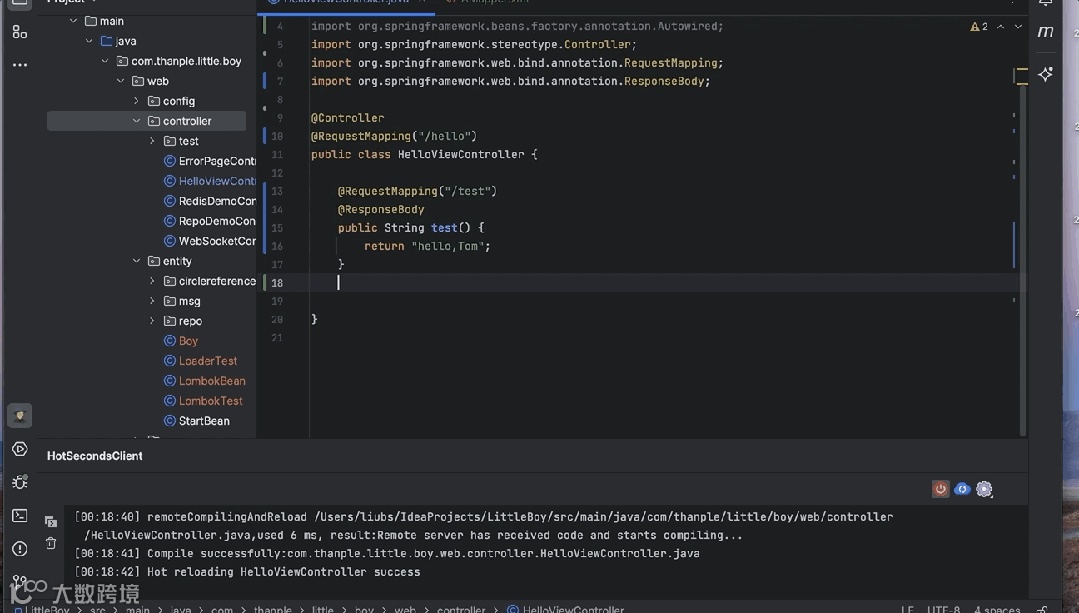Click the HotSecondsClient panel title

point(94,456)
